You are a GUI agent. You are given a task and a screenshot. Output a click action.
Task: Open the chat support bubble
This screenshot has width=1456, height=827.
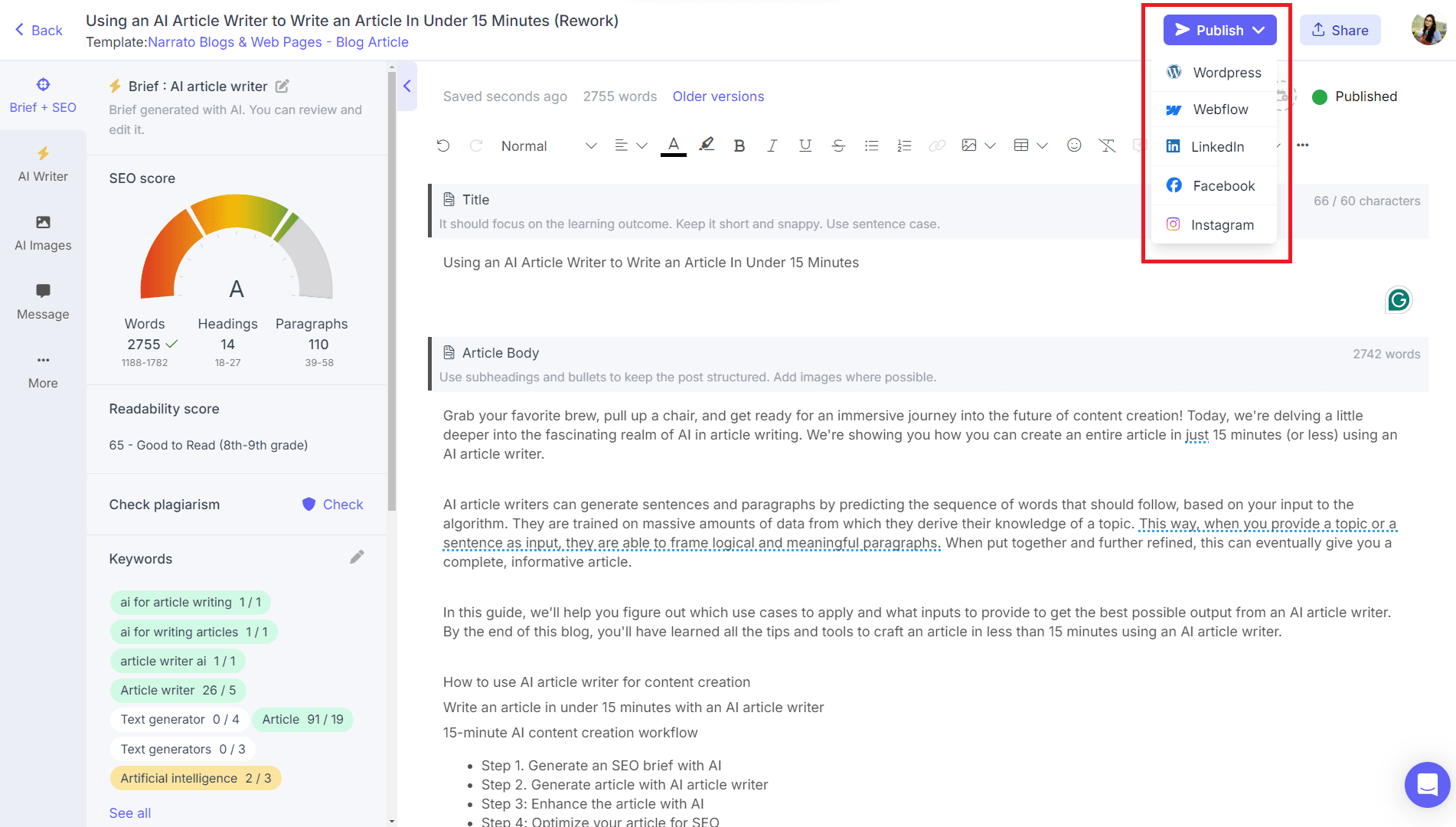pyautogui.click(x=1428, y=785)
